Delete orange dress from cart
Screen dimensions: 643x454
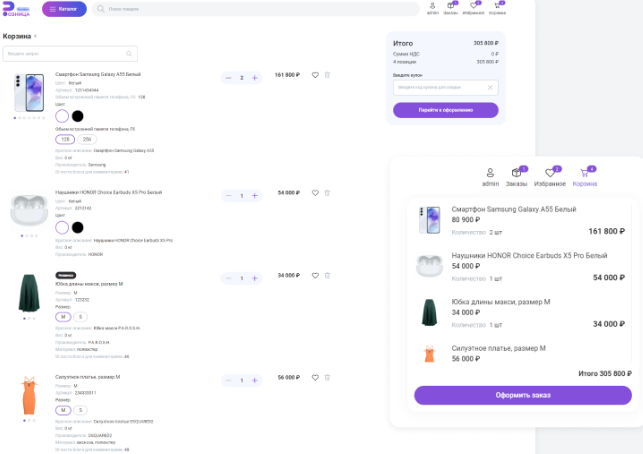click(327, 378)
